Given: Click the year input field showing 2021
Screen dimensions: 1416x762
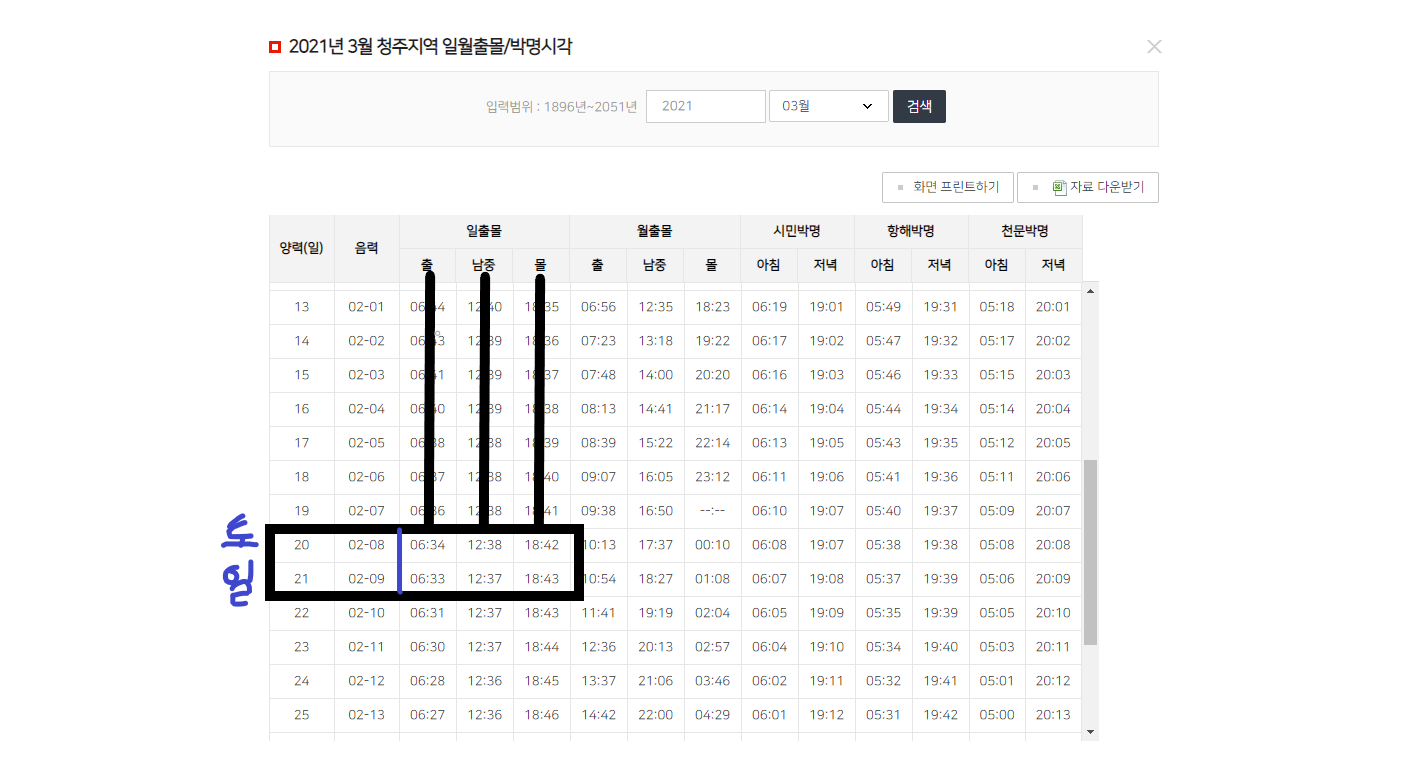Looking at the screenshot, I should [x=706, y=106].
